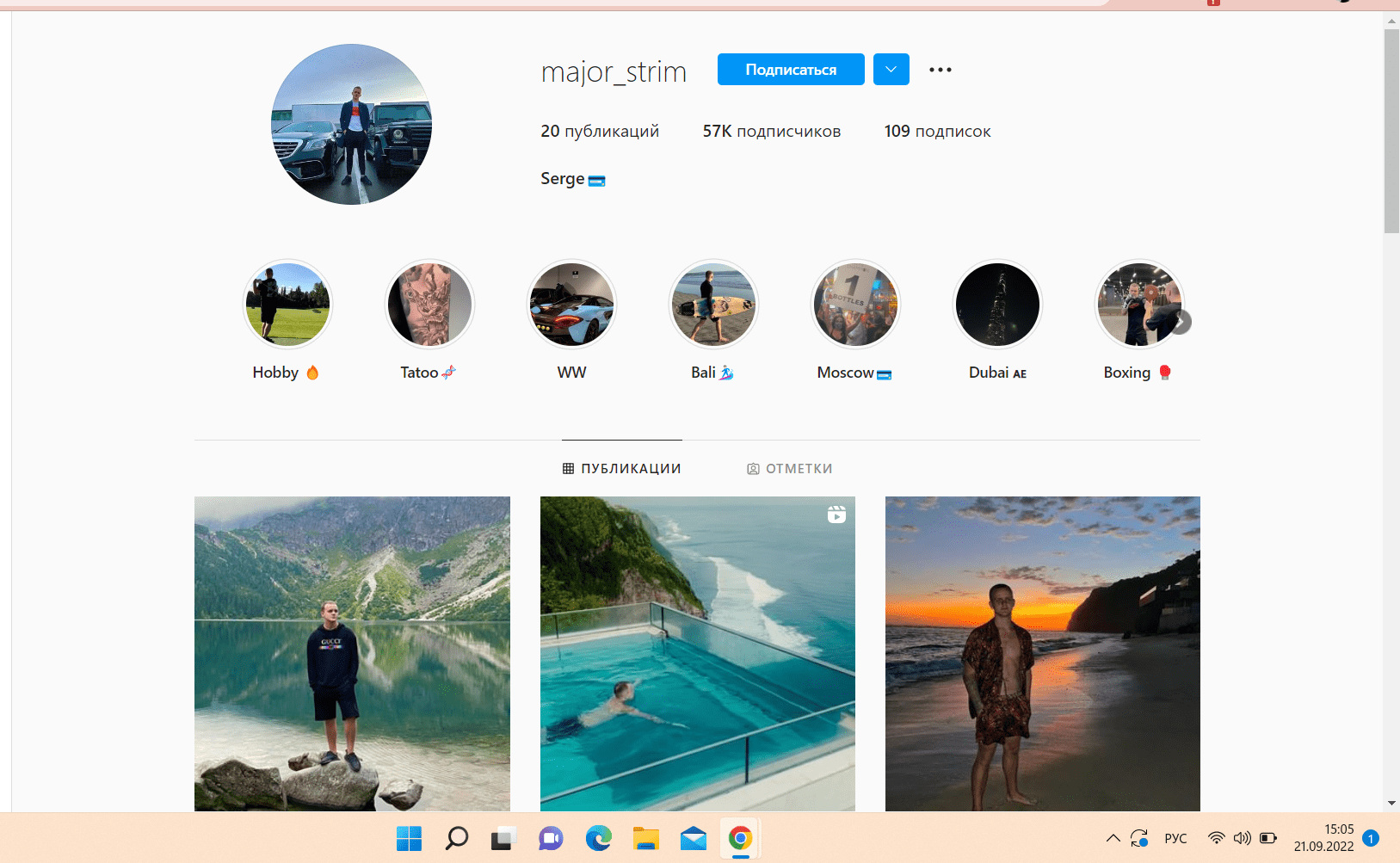Open the mountain lake photo post
Image resolution: width=1400 pixels, height=863 pixels.
click(352, 653)
